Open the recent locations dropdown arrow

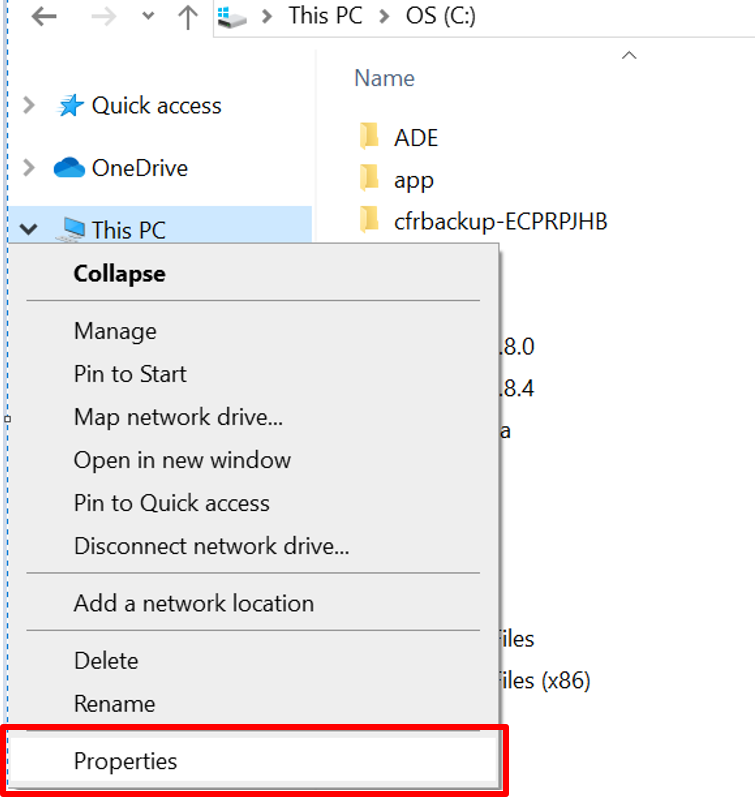point(148,17)
